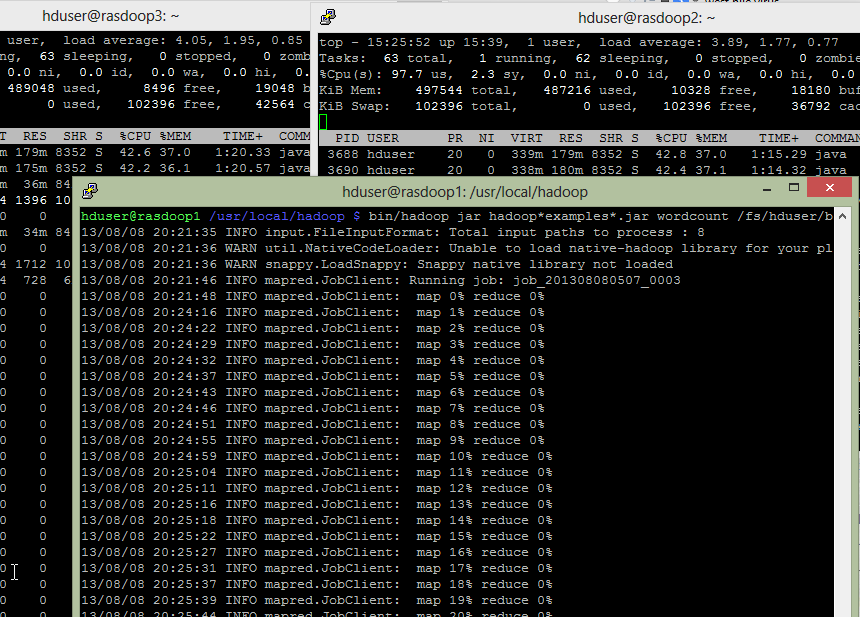
Task: Click PuTTY icon in rasdoop2 title bar
Action: tap(327, 18)
